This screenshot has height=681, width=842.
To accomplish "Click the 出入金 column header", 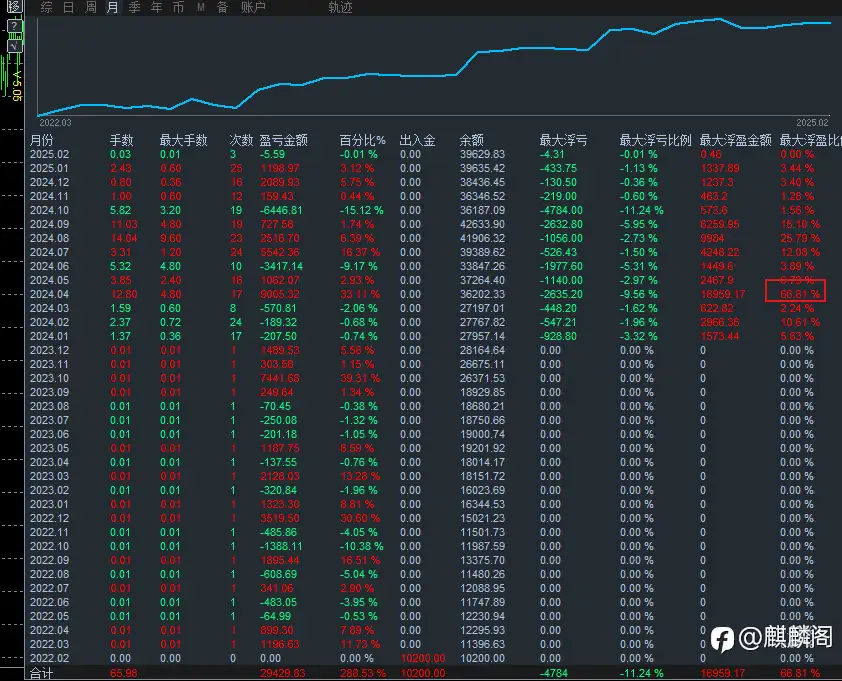I will 417,140.
